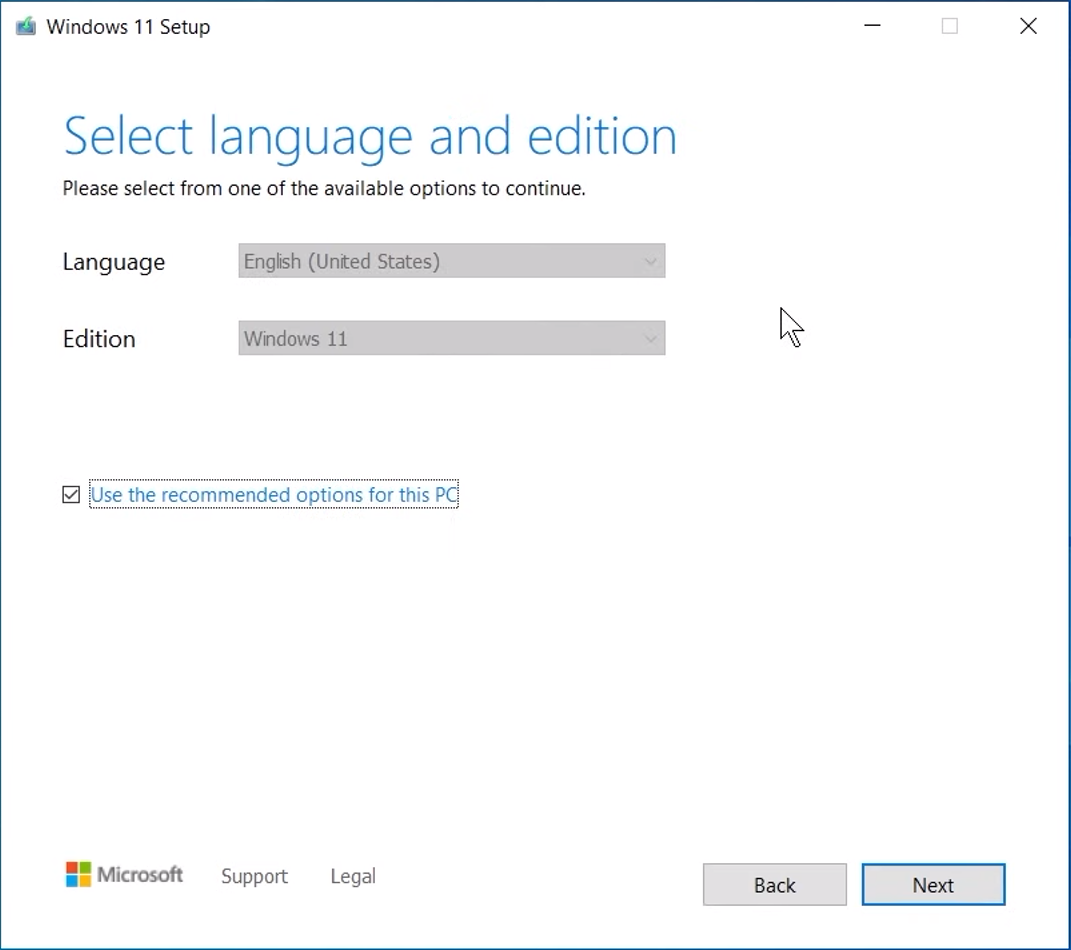Image resolution: width=1071 pixels, height=950 pixels.
Task: Close the Windows 11 Setup window
Action: 1028,27
